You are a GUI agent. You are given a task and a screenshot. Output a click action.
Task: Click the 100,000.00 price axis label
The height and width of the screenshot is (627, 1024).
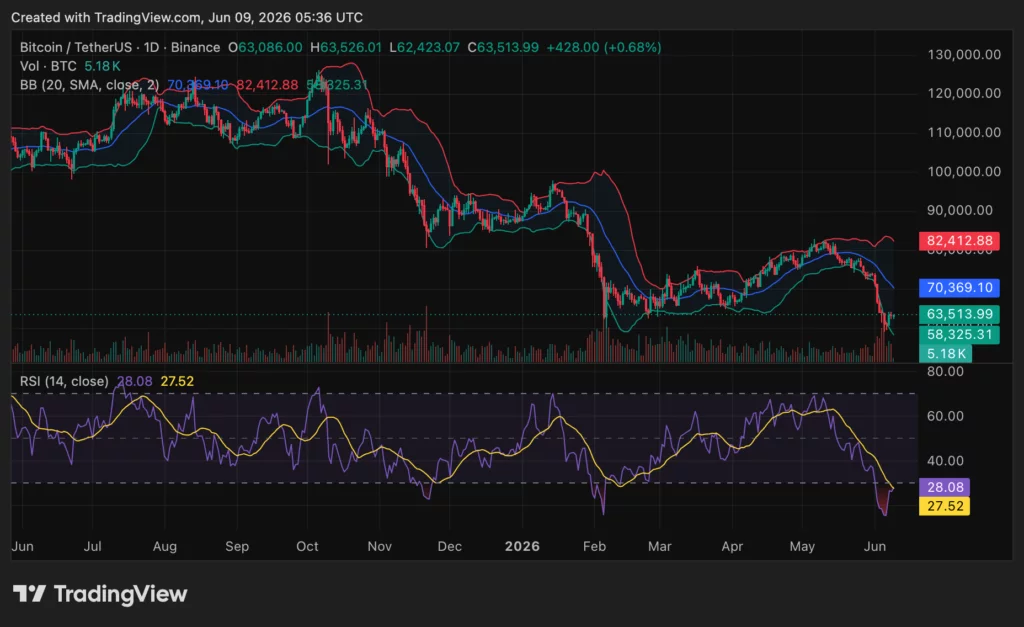pyautogui.click(x=964, y=172)
